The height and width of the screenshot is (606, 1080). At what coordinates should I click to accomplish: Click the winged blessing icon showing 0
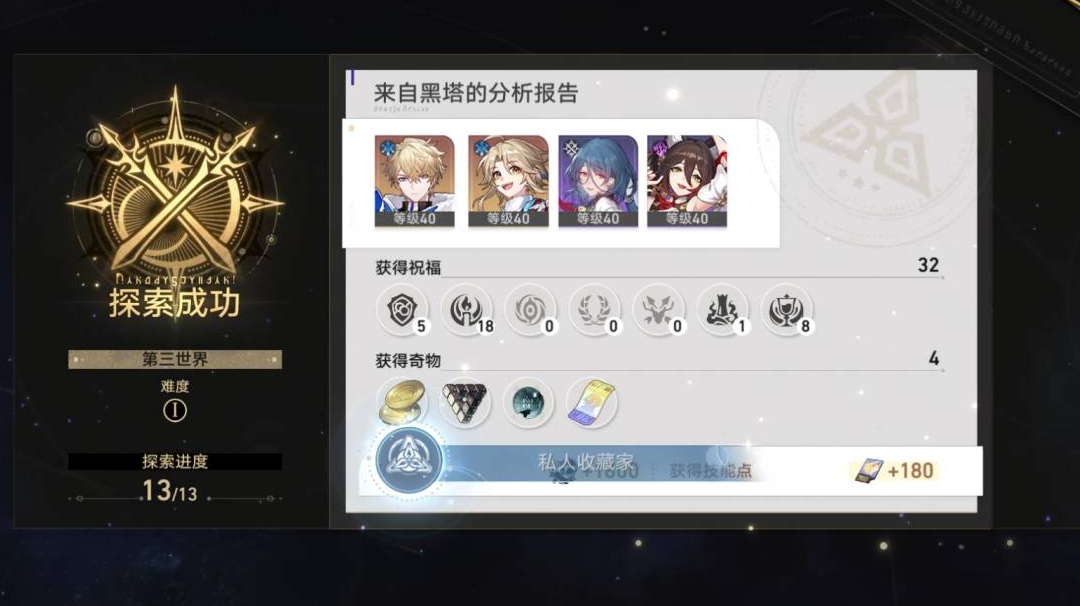[659, 310]
